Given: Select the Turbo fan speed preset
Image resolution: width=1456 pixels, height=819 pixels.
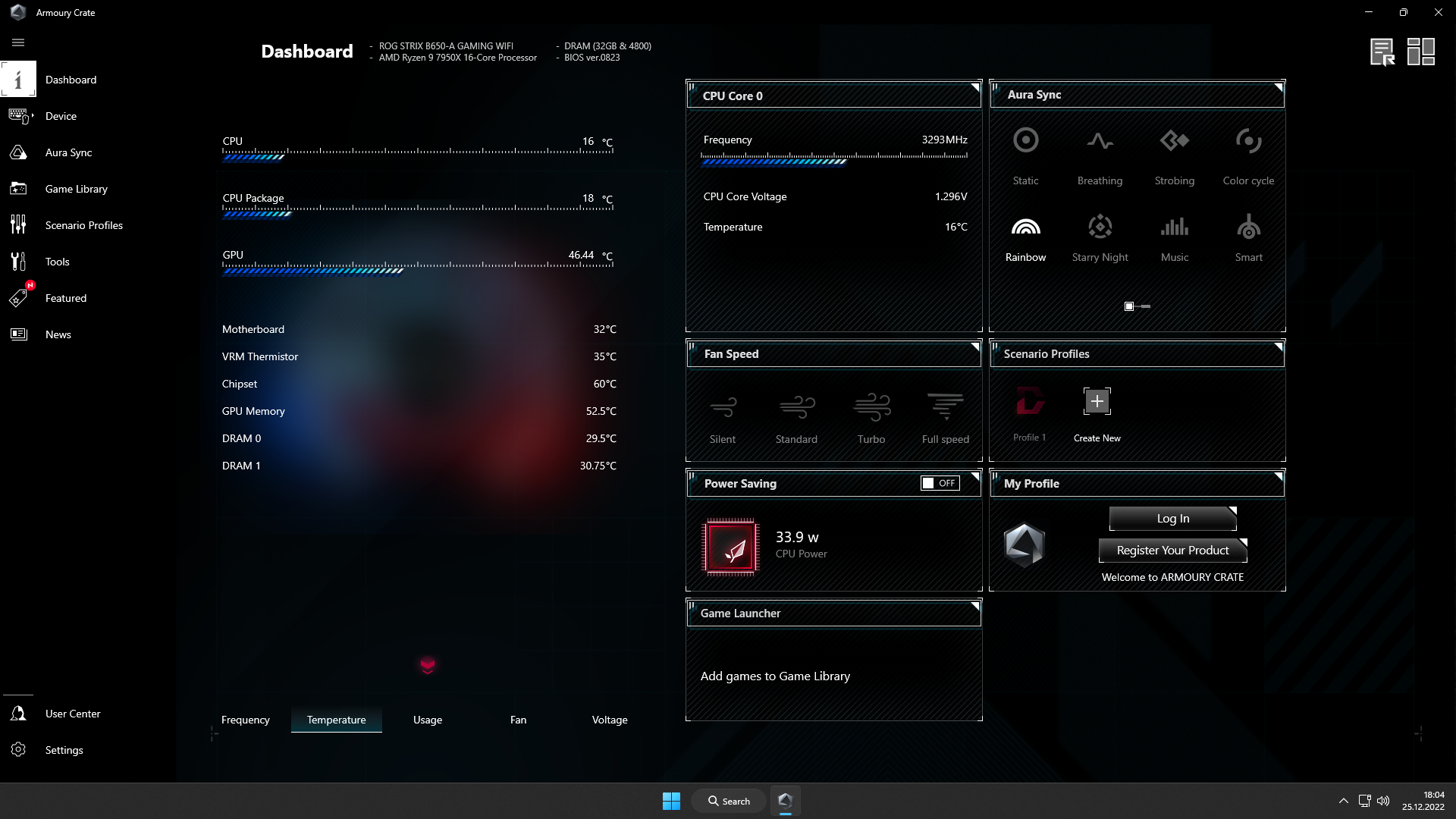Looking at the screenshot, I should 871,417.
